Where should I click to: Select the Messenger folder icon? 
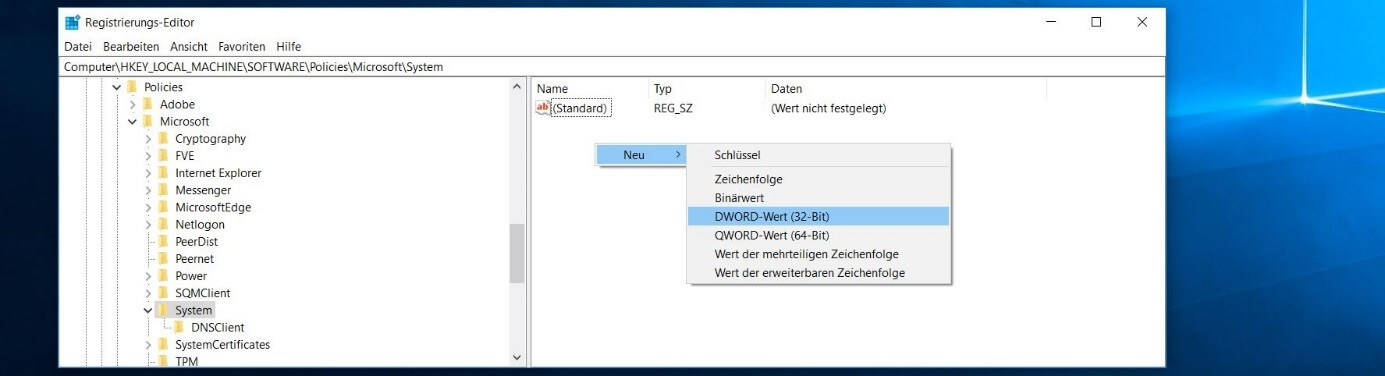pyautogui.click(x=163, y=190)
